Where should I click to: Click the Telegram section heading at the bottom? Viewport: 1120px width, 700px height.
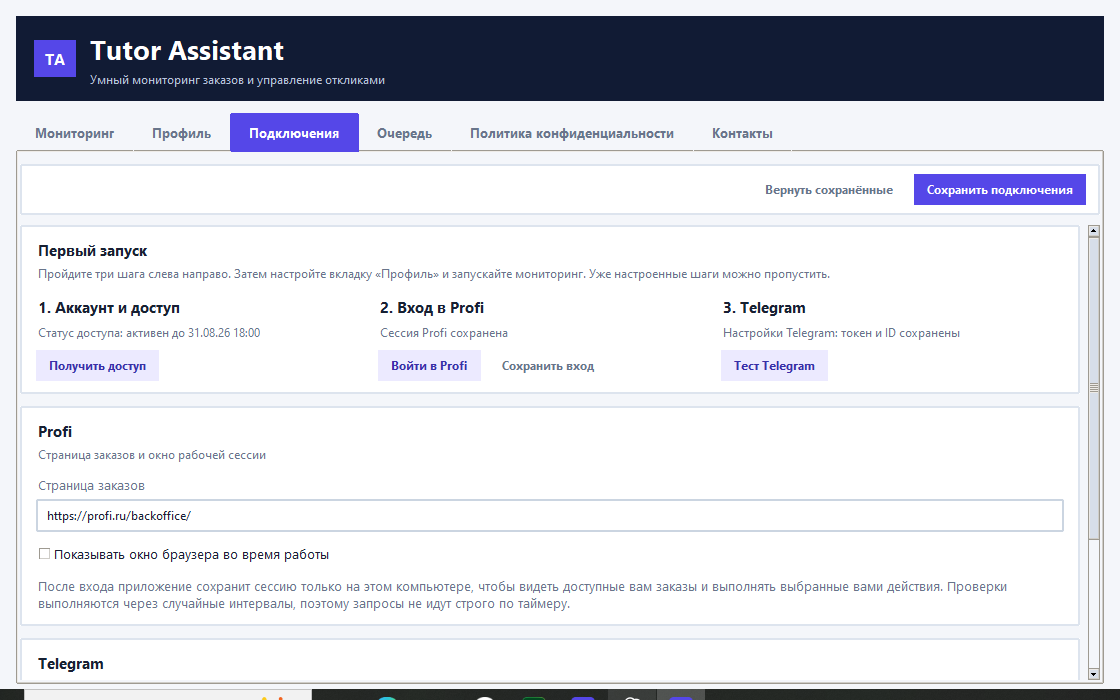tap(71, 664)
